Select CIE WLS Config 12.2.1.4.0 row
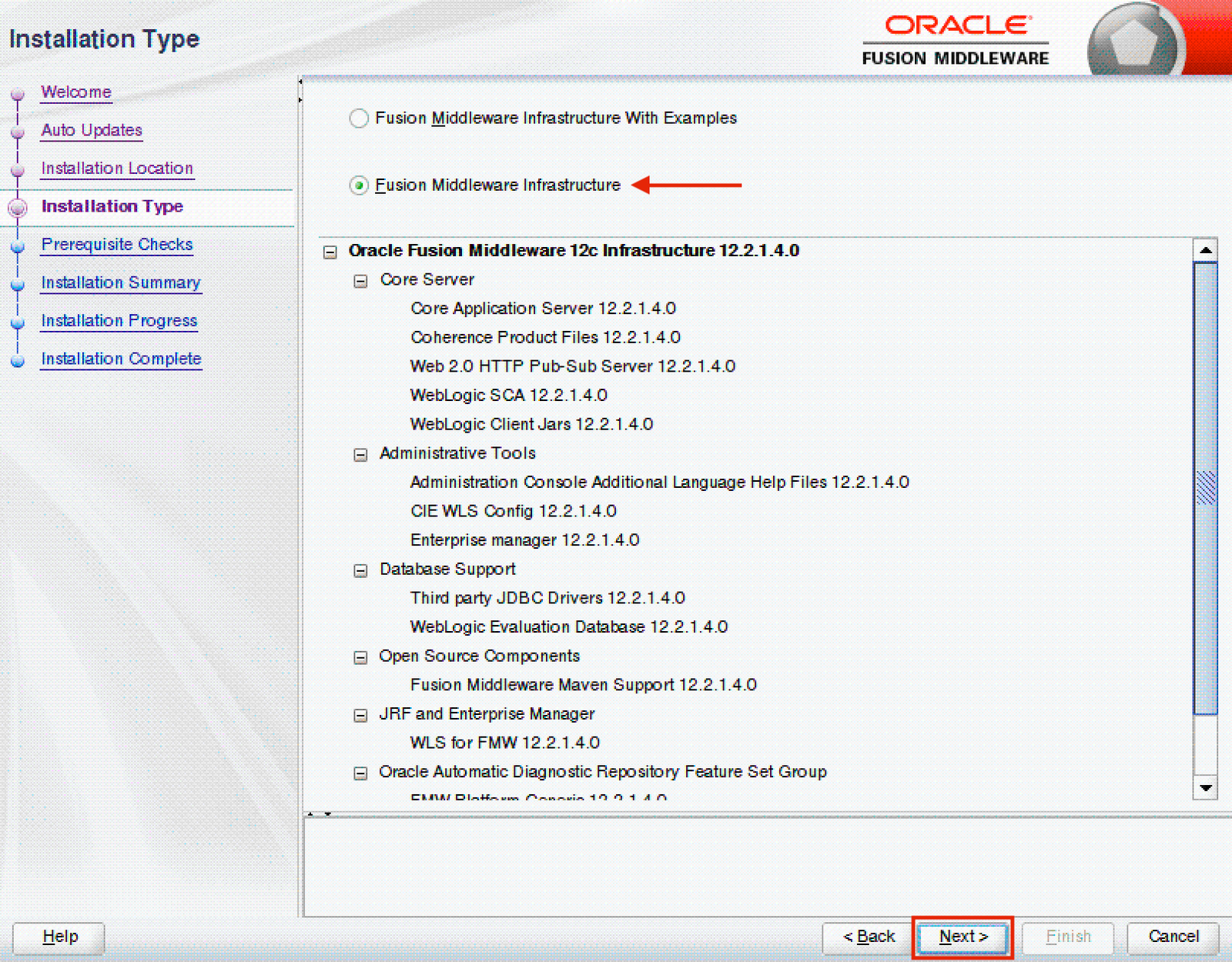Image resolution: width=1232 pixels, height=962 pixels. click(513, 512)
